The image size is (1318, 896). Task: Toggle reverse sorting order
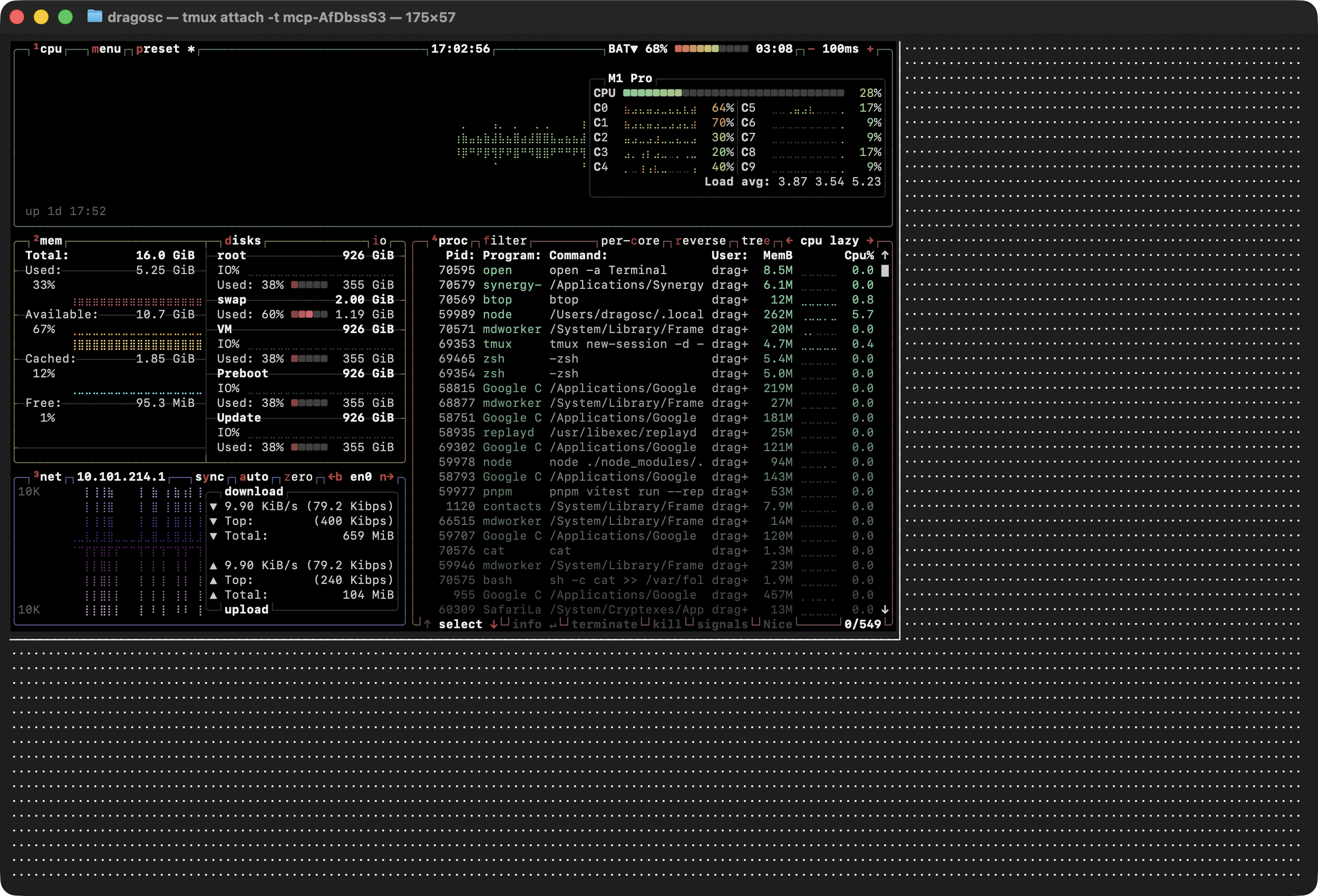pyautogui.click(x=701, y=240)
